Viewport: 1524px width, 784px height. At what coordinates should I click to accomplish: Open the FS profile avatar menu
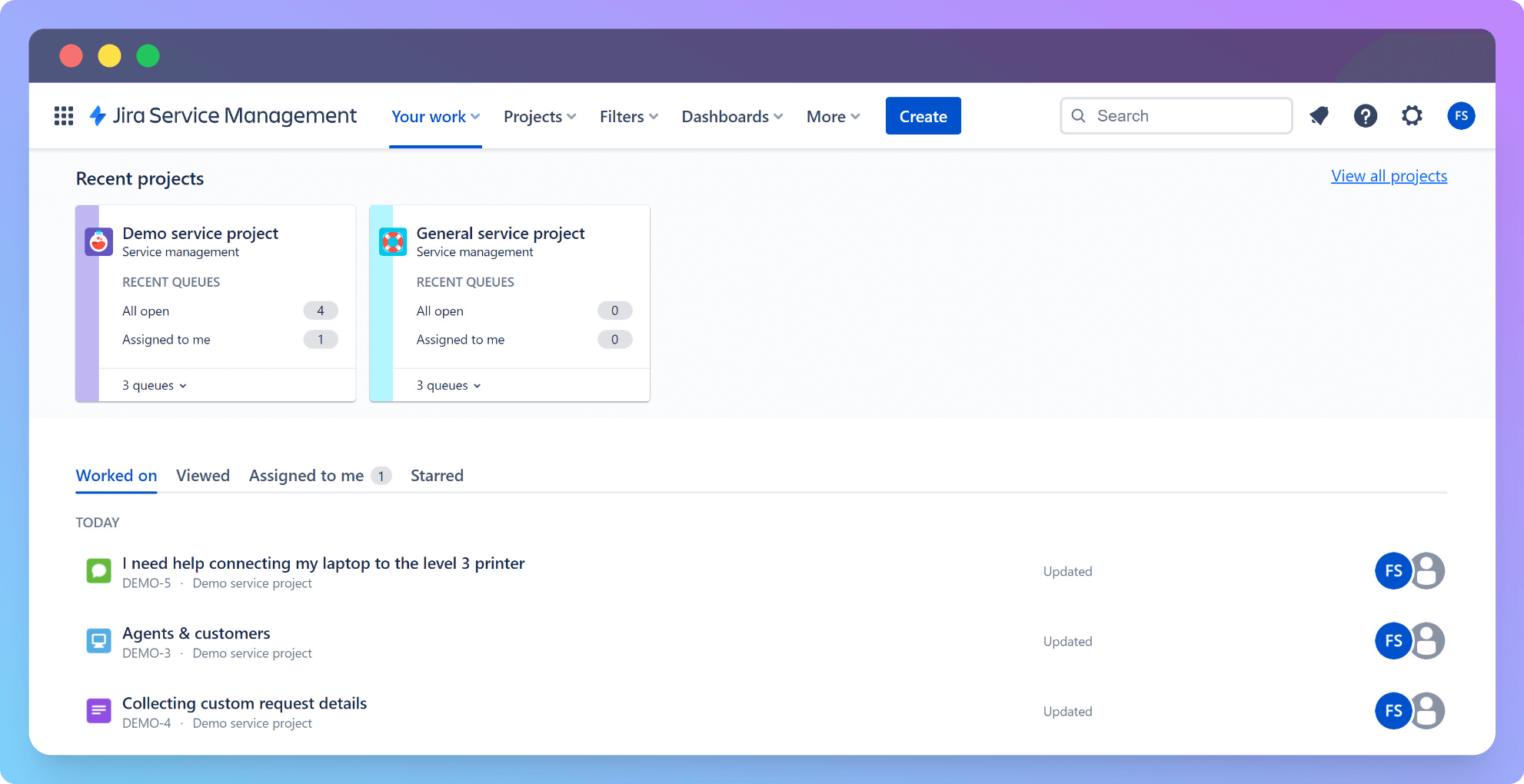(1461, 116)
